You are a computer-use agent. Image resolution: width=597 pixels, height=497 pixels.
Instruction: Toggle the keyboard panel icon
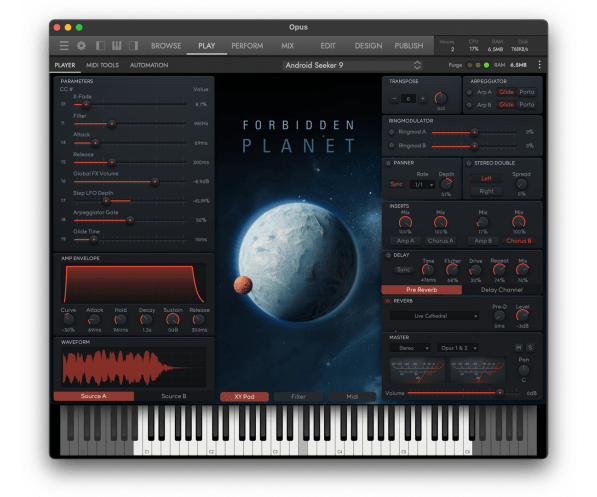point(117,46)
